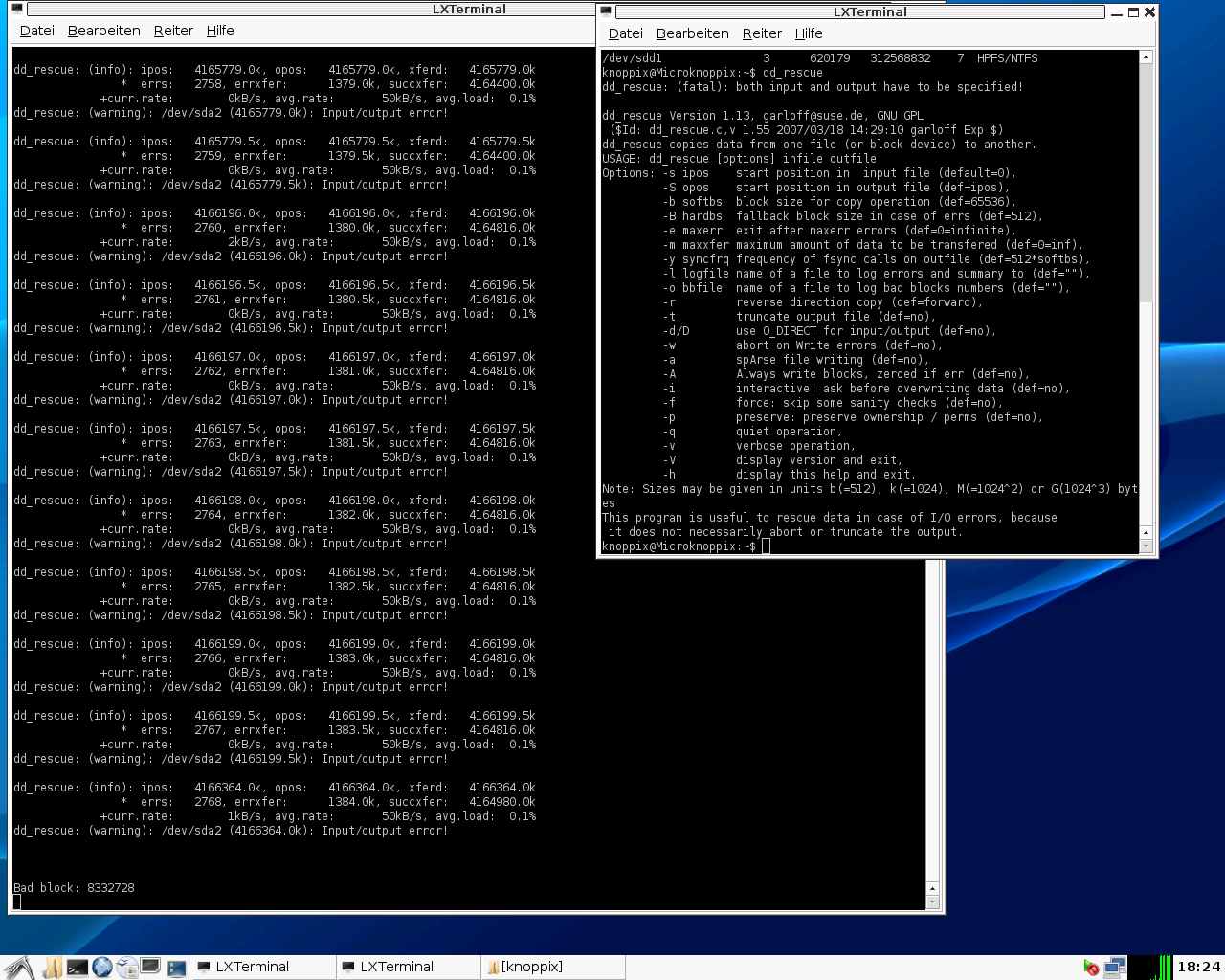
Task: Open Datei menu in front terminal
Action: tap(626, 33)
